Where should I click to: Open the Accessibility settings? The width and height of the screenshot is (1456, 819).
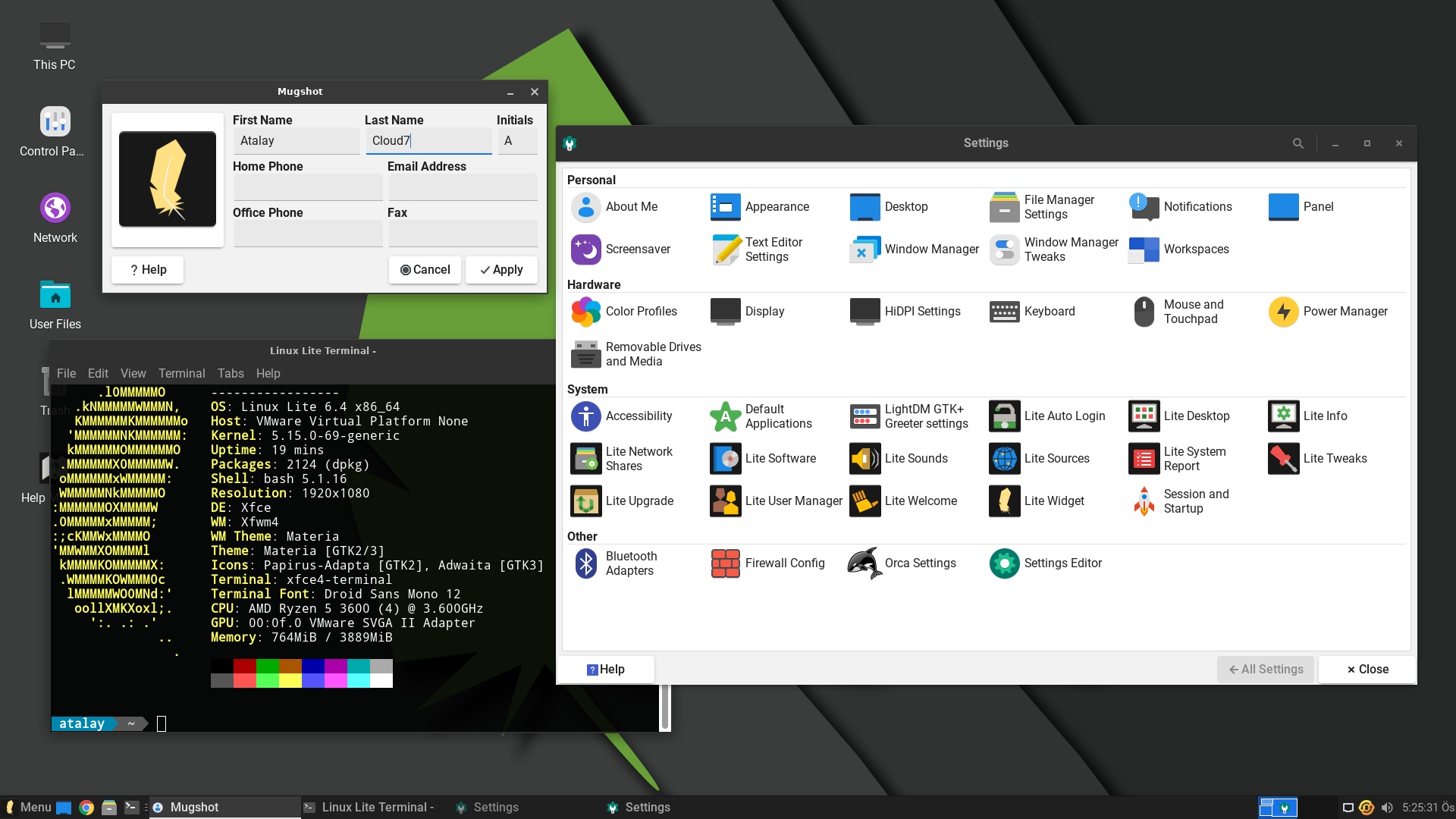tap(622, 416)
